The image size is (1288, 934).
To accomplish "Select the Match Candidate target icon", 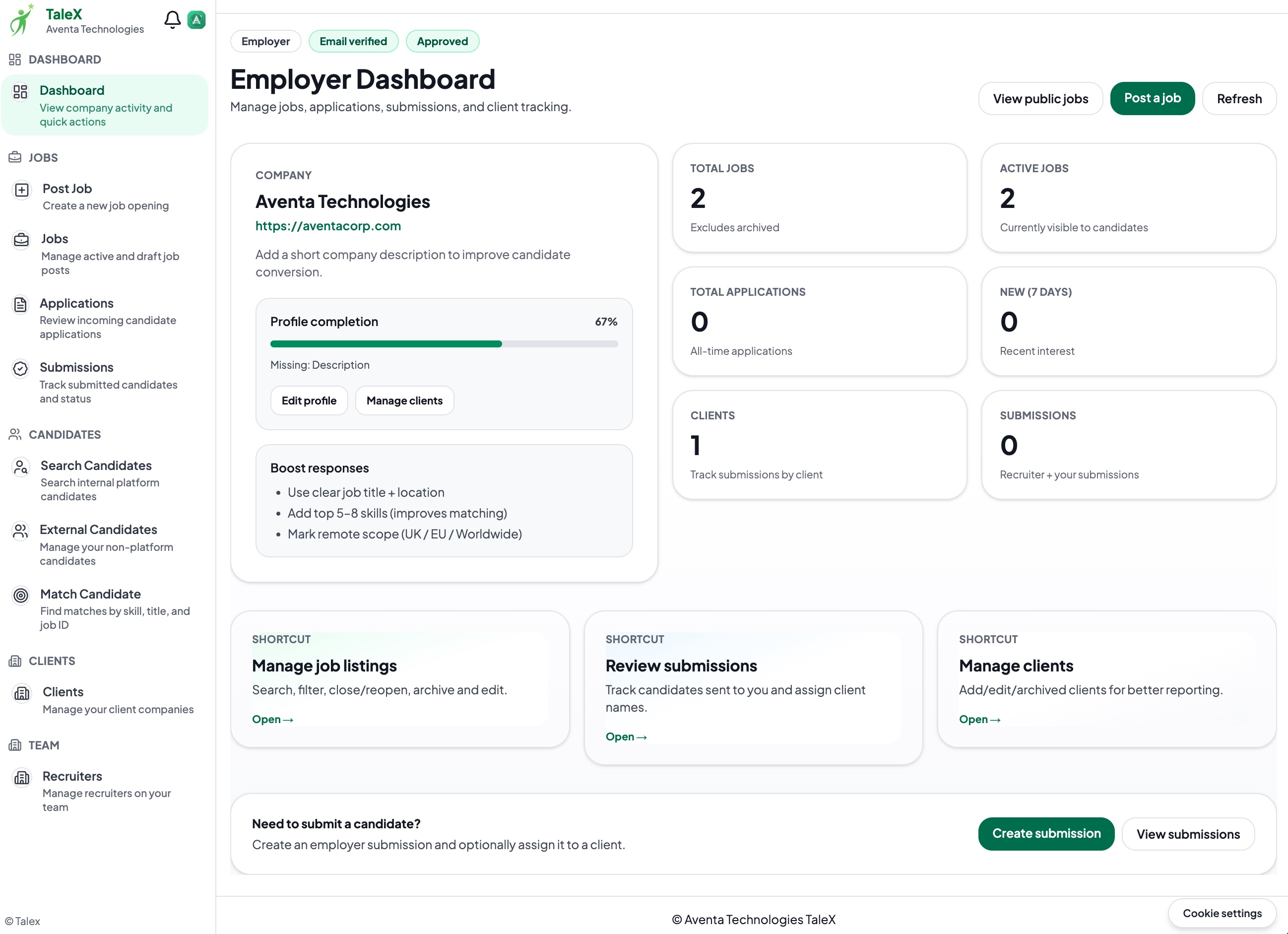I will pyautogui.click(x=21, y=596).
